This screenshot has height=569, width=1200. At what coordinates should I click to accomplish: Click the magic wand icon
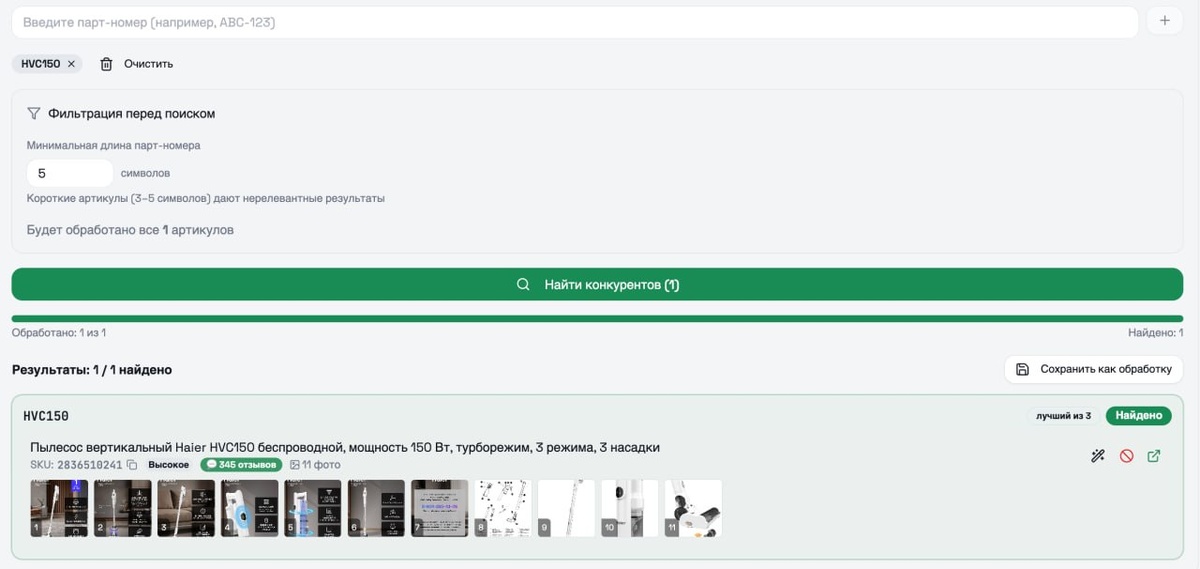(x=1098, y=456)
